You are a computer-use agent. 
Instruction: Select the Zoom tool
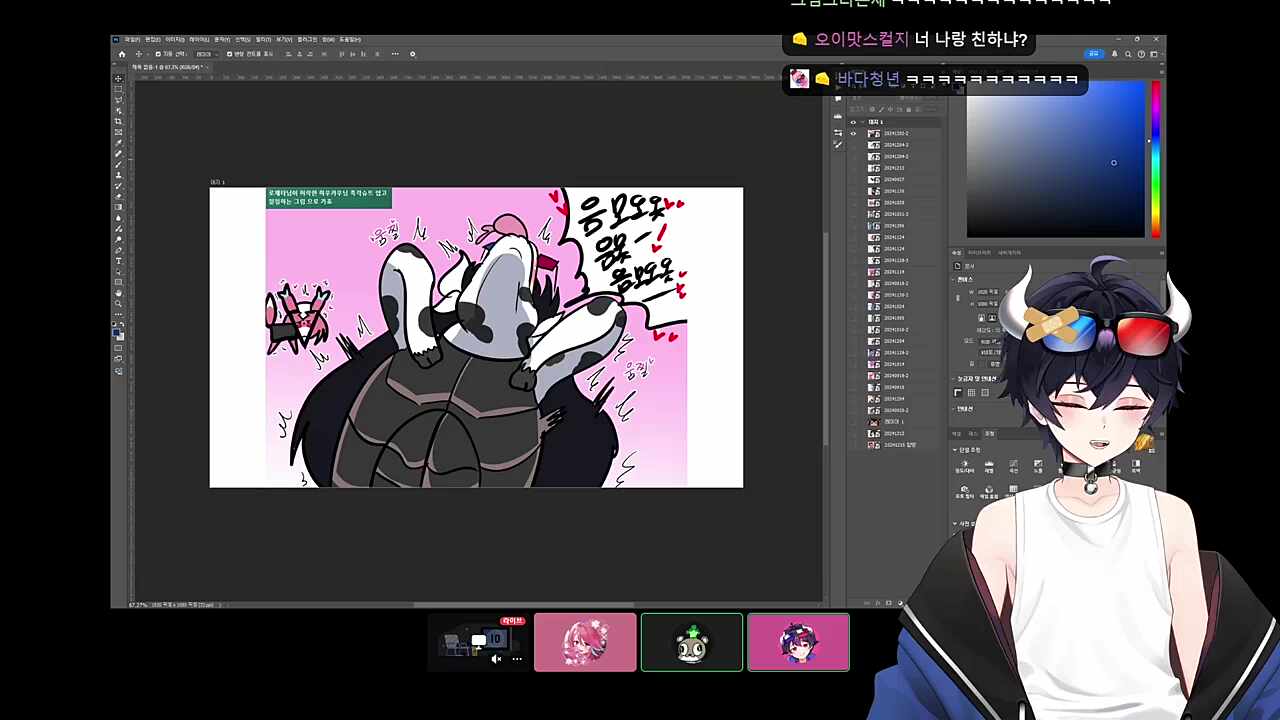(118, 304)
